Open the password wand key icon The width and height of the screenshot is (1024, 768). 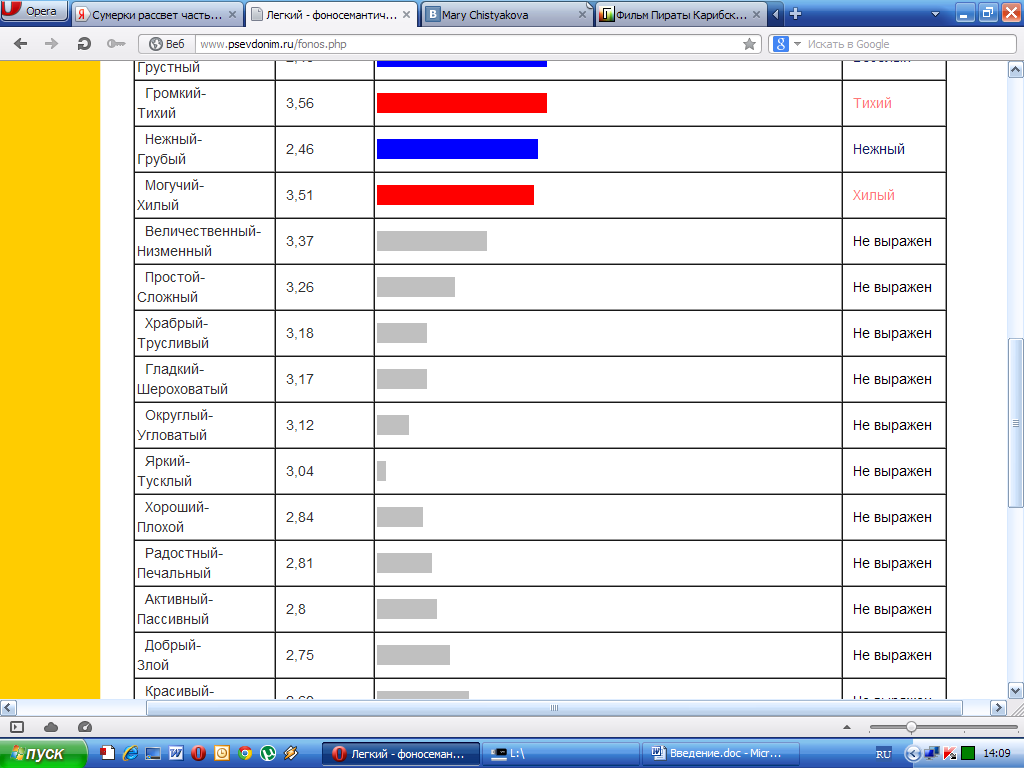(116, 44)
